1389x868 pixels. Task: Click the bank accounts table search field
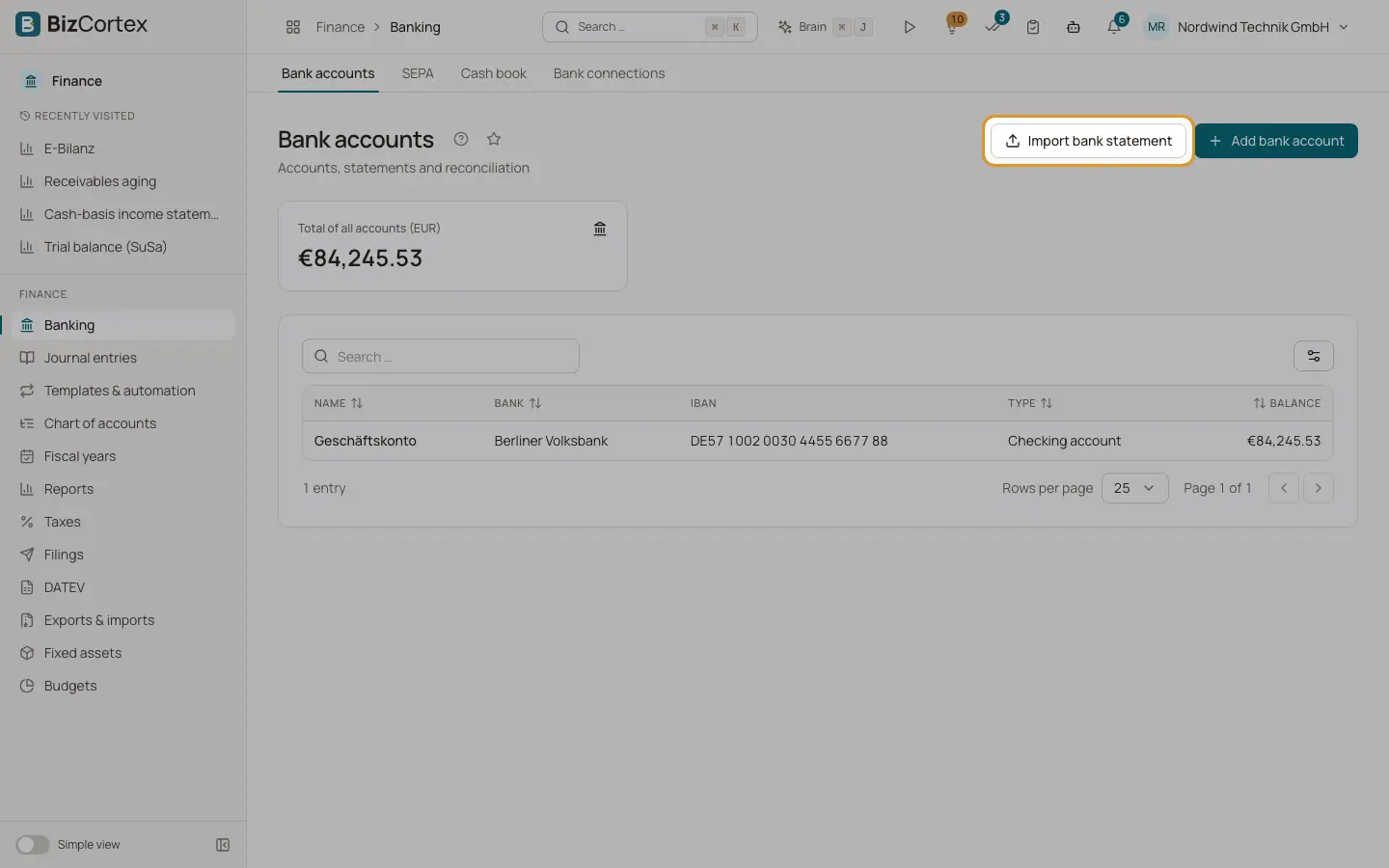tap(441, 356)
